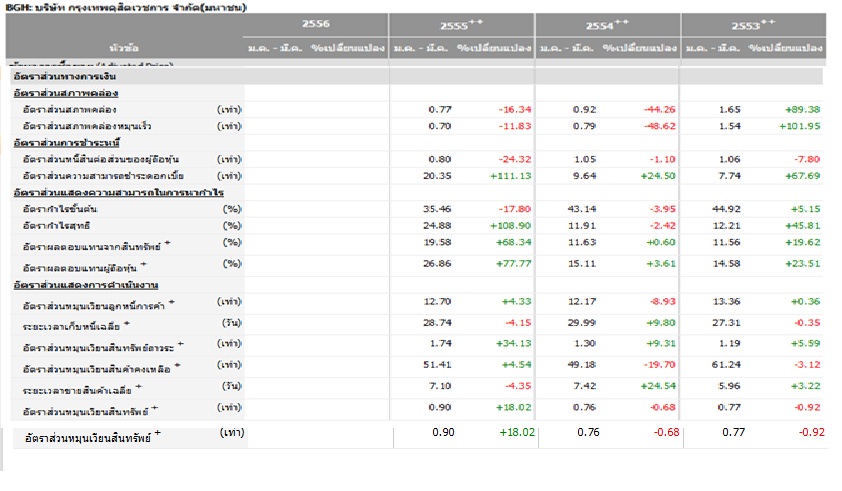Select the +101.95 change value under 2553

(800, 126)
